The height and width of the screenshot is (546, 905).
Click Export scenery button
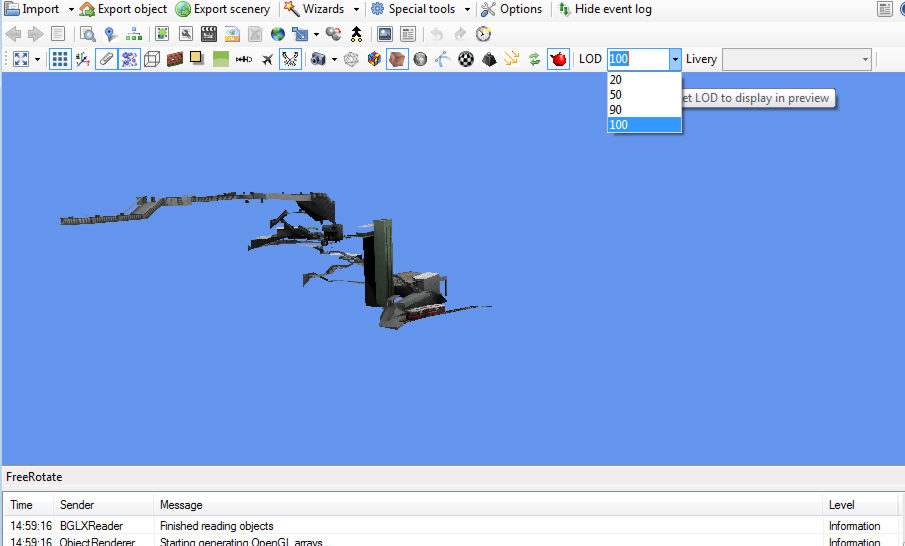point(223,9)
